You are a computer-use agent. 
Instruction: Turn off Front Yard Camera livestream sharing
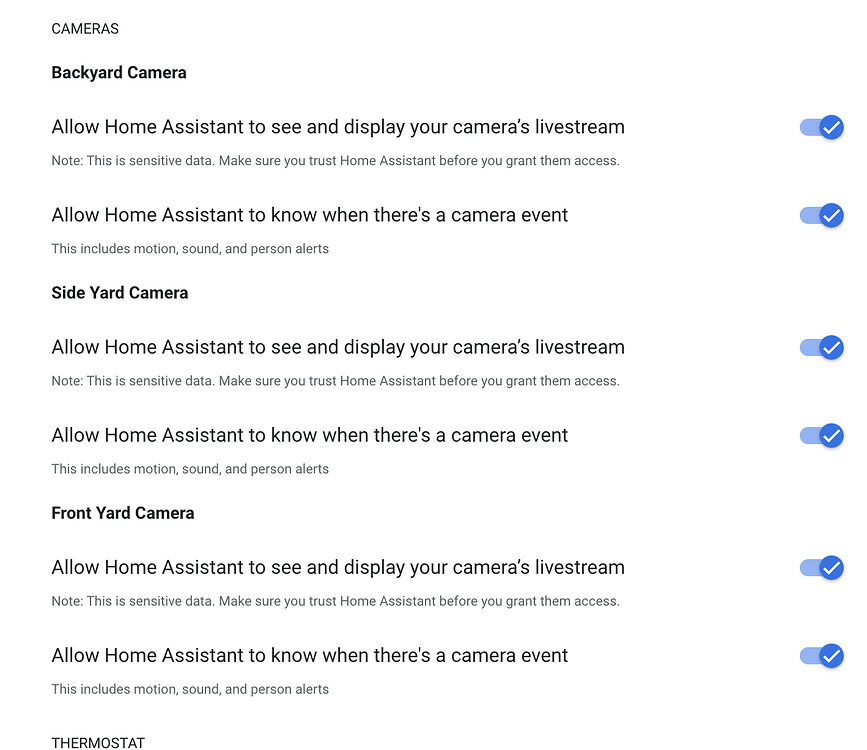pyautogui.click(x=821, y=567)
